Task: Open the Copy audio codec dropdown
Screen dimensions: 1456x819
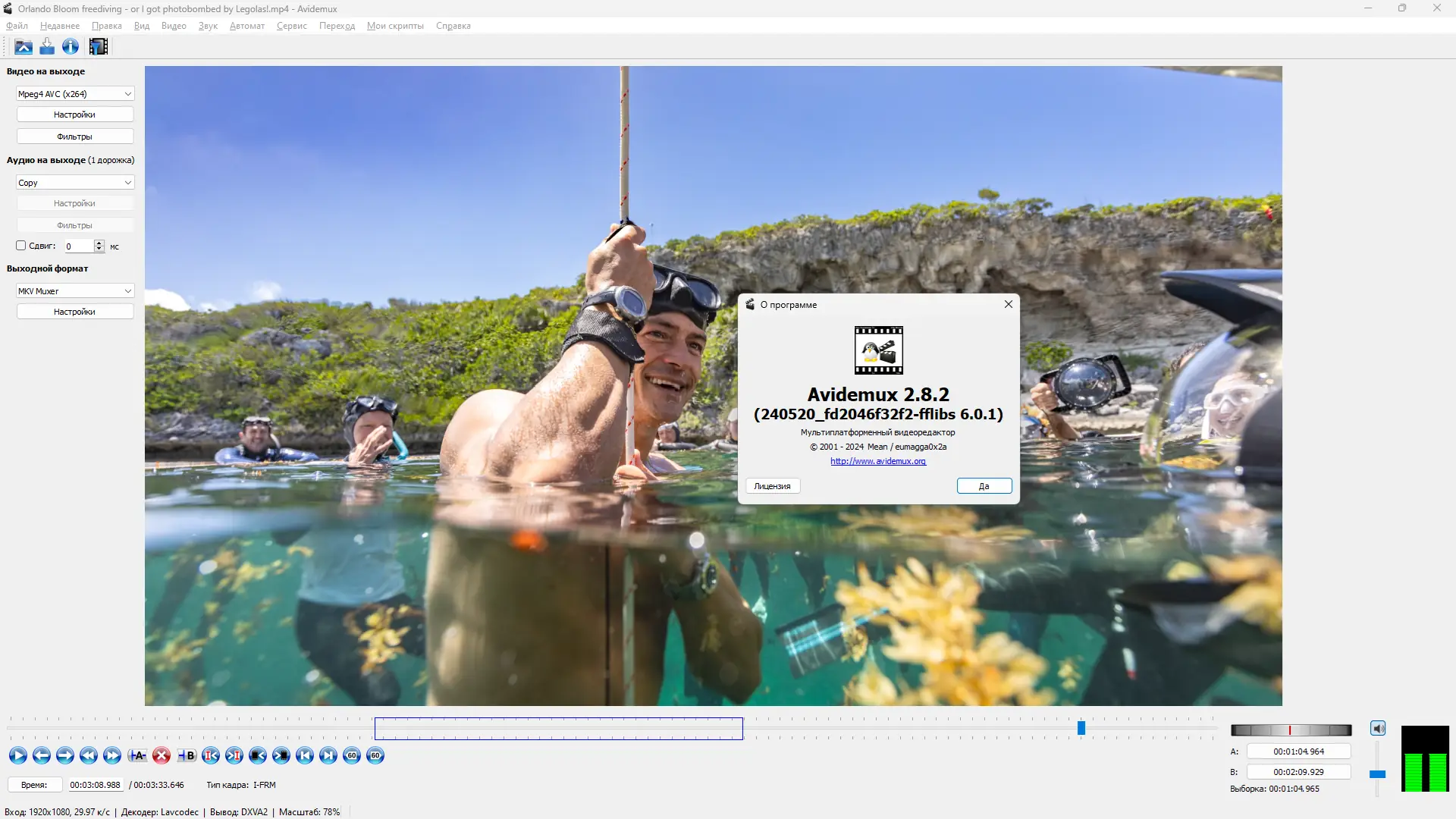Action: point(75,183)
